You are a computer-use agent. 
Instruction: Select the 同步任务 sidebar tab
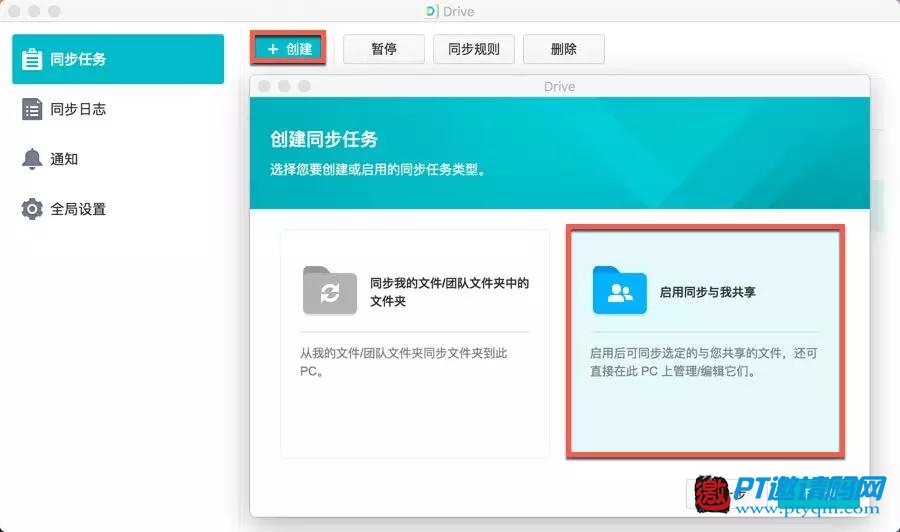pyautogui.click(x=118, y=59)
